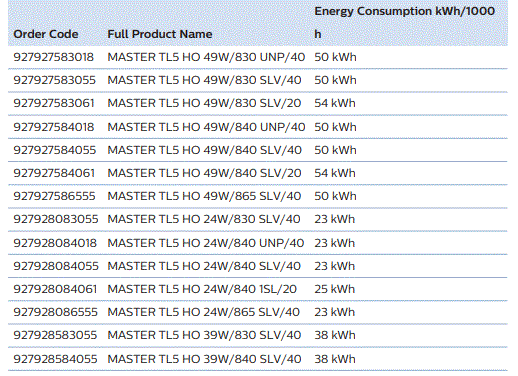Select order code 927928084018

coord(55,243)
